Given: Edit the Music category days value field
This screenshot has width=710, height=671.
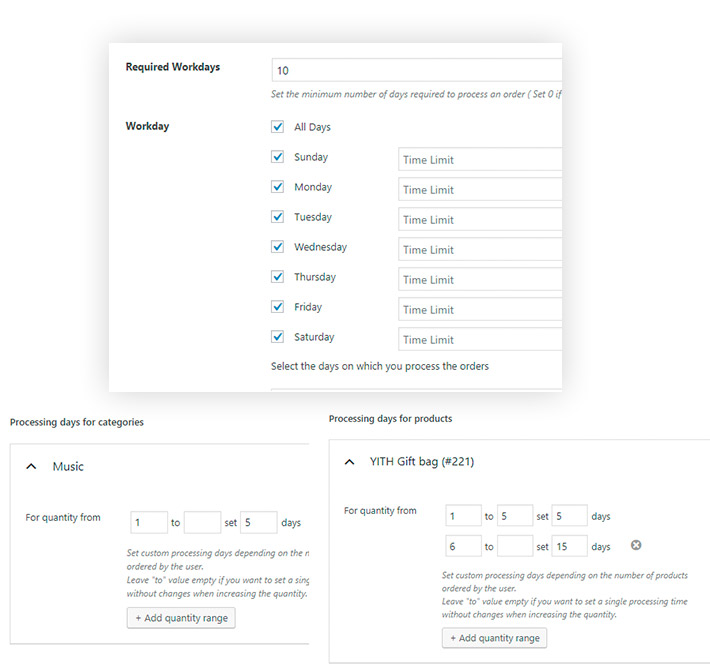Looking at the screenshot, I should pos(258,522).
